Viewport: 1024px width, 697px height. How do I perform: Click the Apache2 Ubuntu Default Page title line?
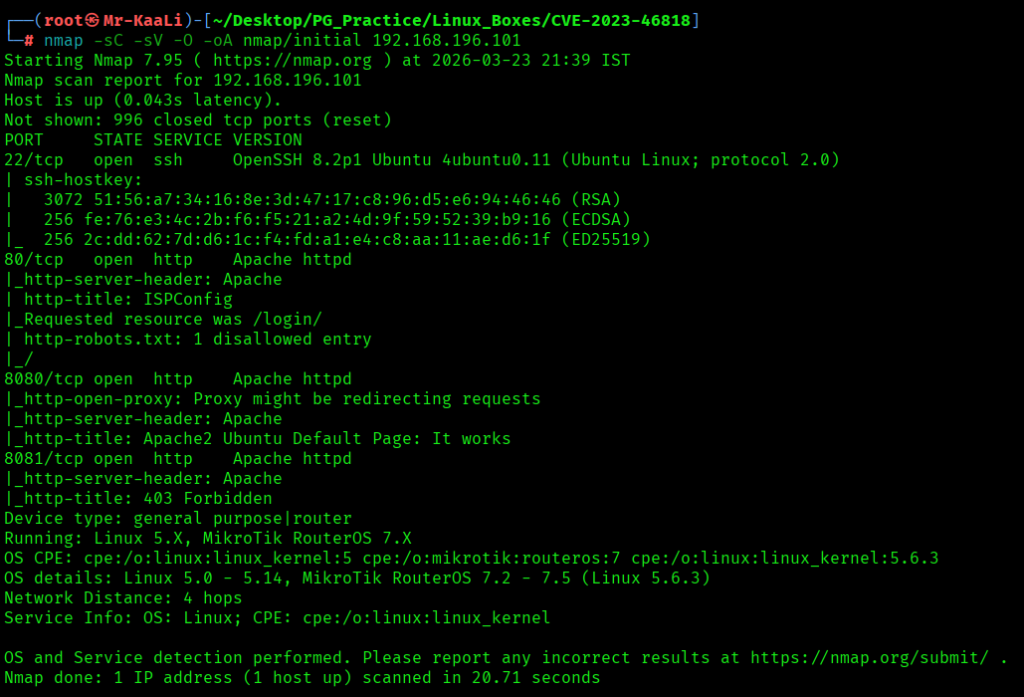pyautogui.click(x=258, y=439)
